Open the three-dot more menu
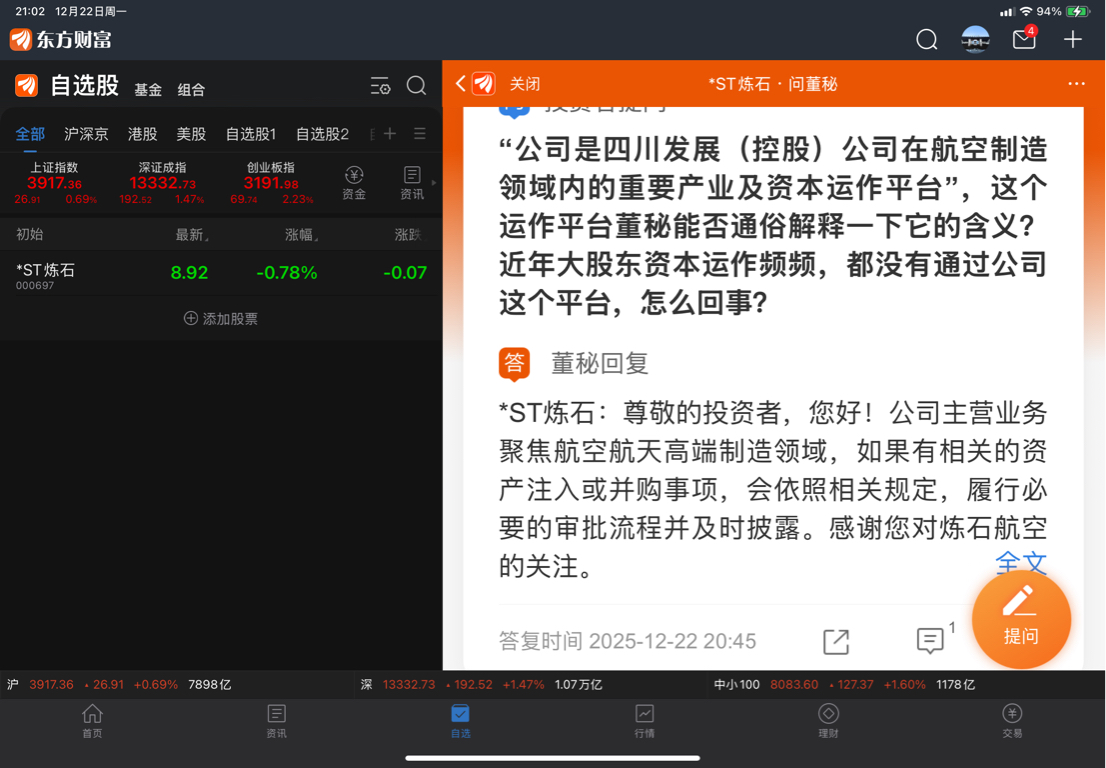Image resolution: width=1106 pixels, height=768 pixels. (x=1076, y=84)
